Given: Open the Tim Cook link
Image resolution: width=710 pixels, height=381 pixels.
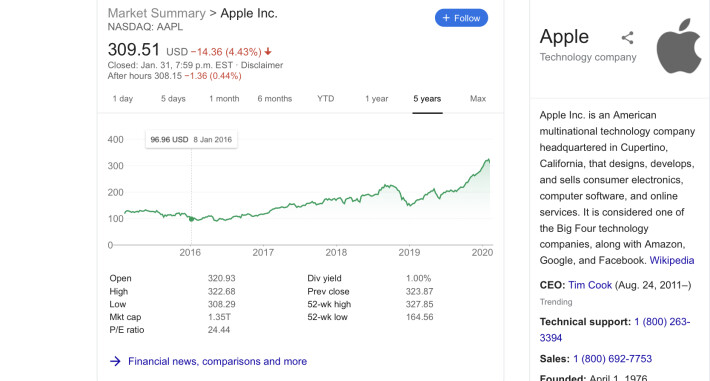Looking at the screenshot, I should [x=590, y=285].
